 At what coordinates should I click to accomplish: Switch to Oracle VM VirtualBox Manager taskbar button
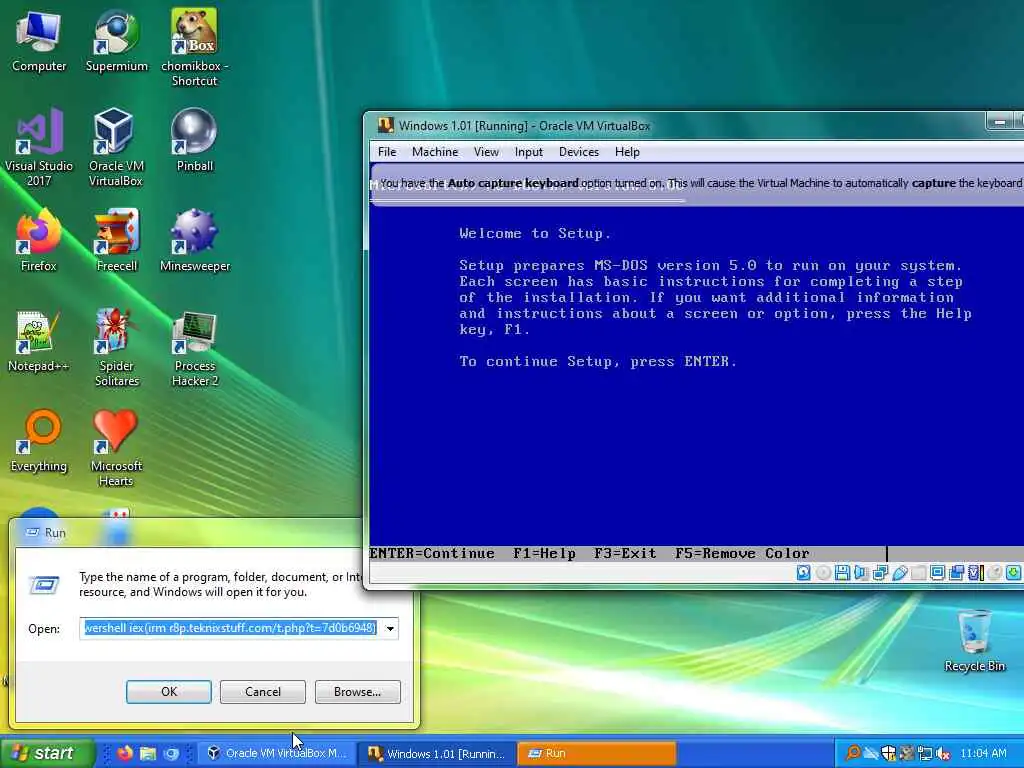click(x=277, y=753)
